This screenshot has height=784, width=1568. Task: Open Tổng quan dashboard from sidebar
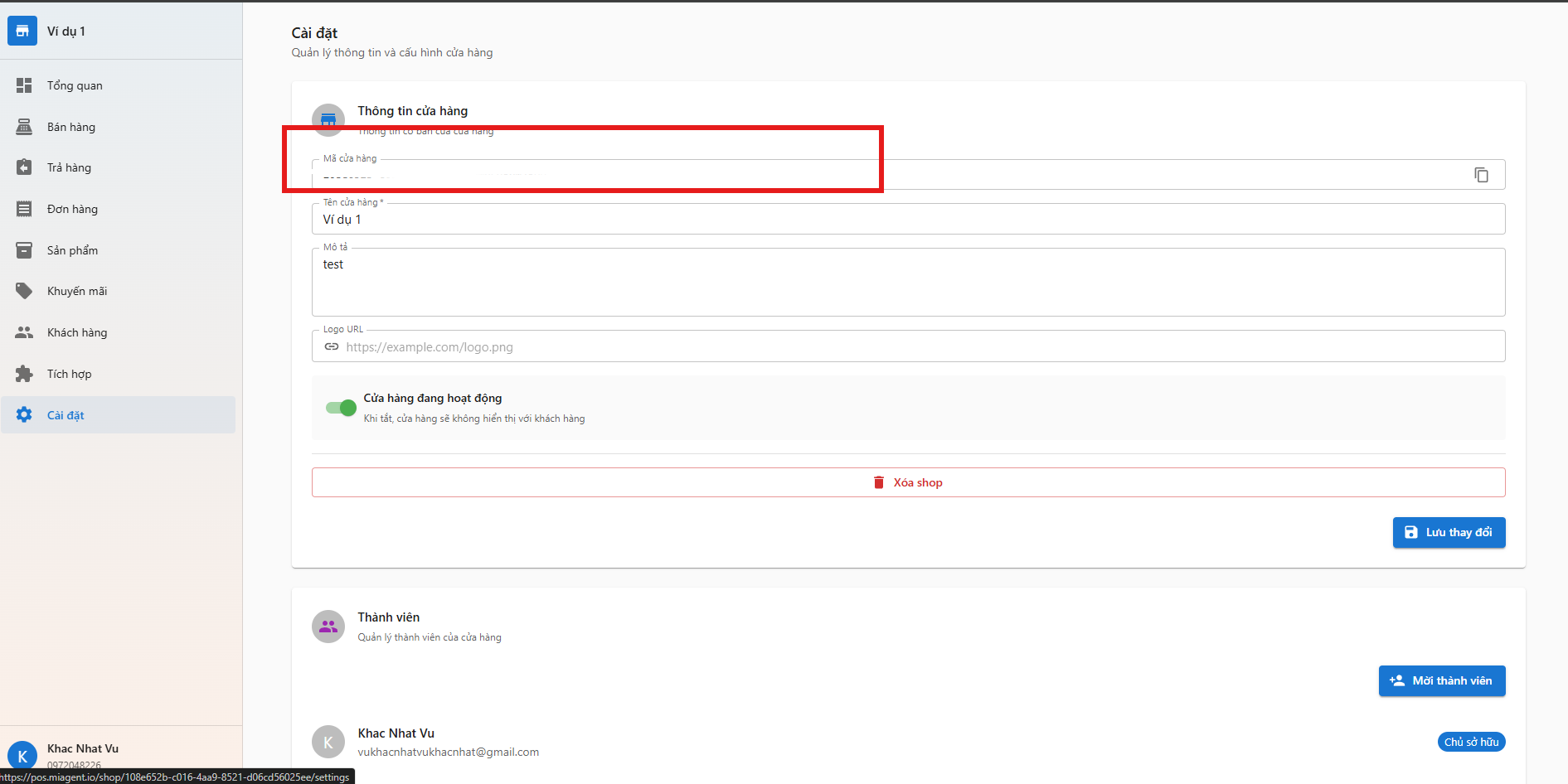click(75, 85)
